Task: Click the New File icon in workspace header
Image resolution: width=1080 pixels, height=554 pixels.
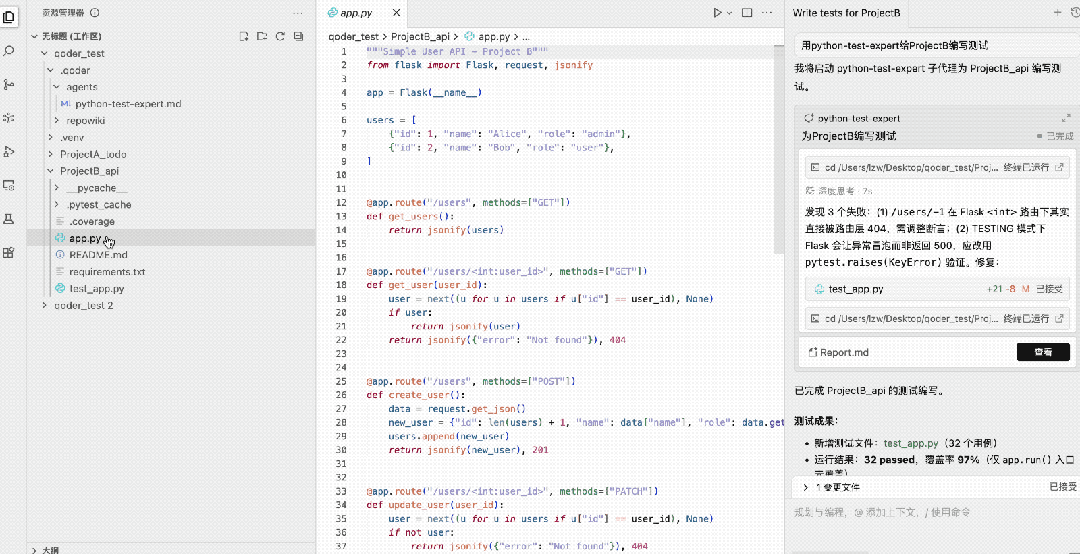Action: 244,36
